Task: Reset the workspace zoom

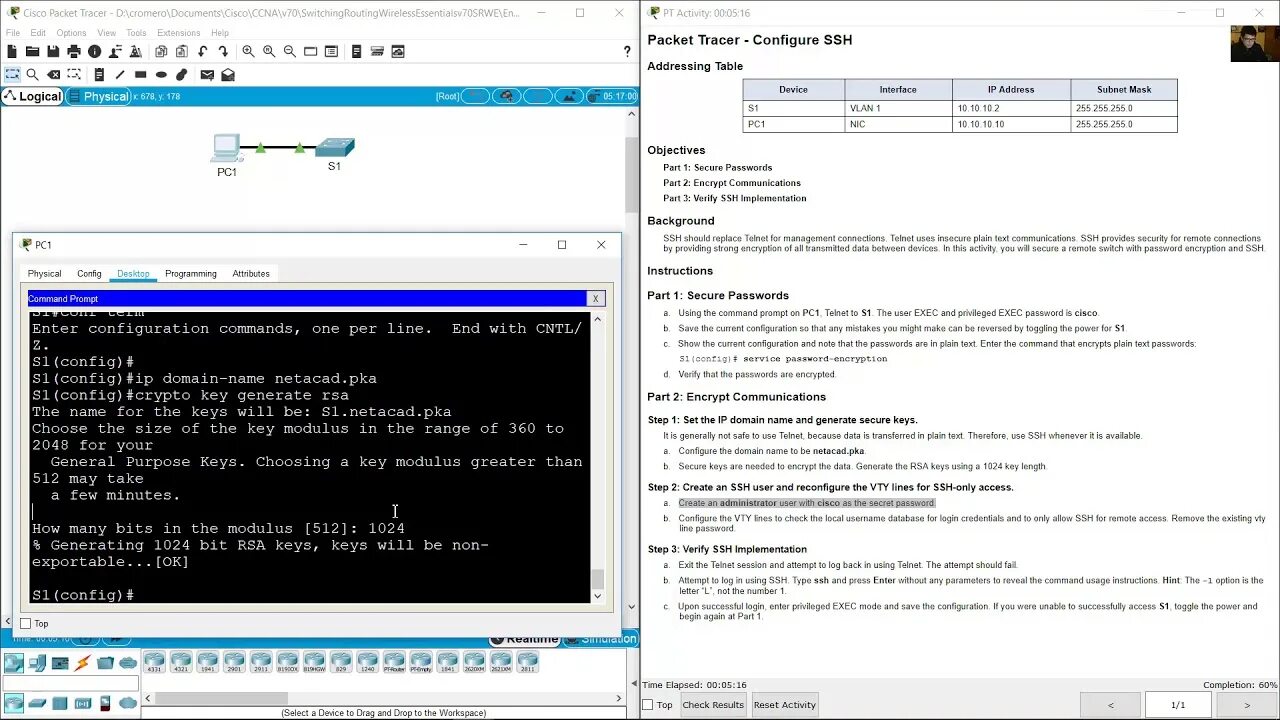Action: click(269, 51)
